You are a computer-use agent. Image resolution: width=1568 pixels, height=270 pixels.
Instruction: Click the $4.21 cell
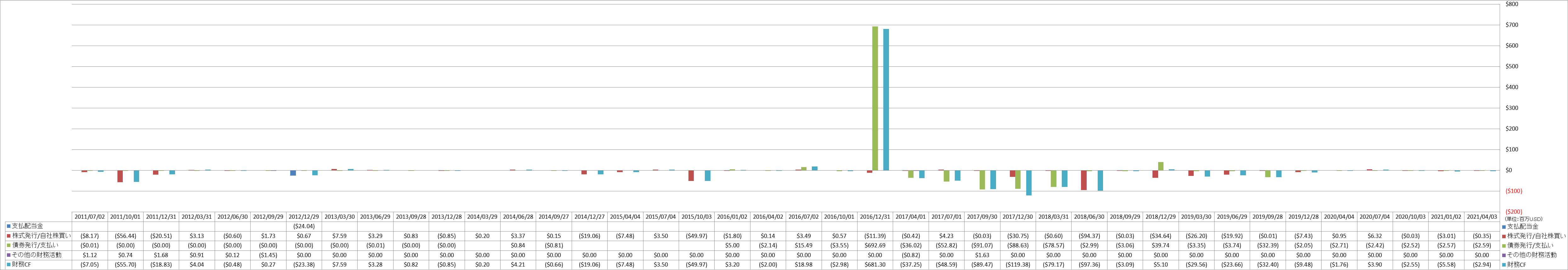(x=518, y=265)
